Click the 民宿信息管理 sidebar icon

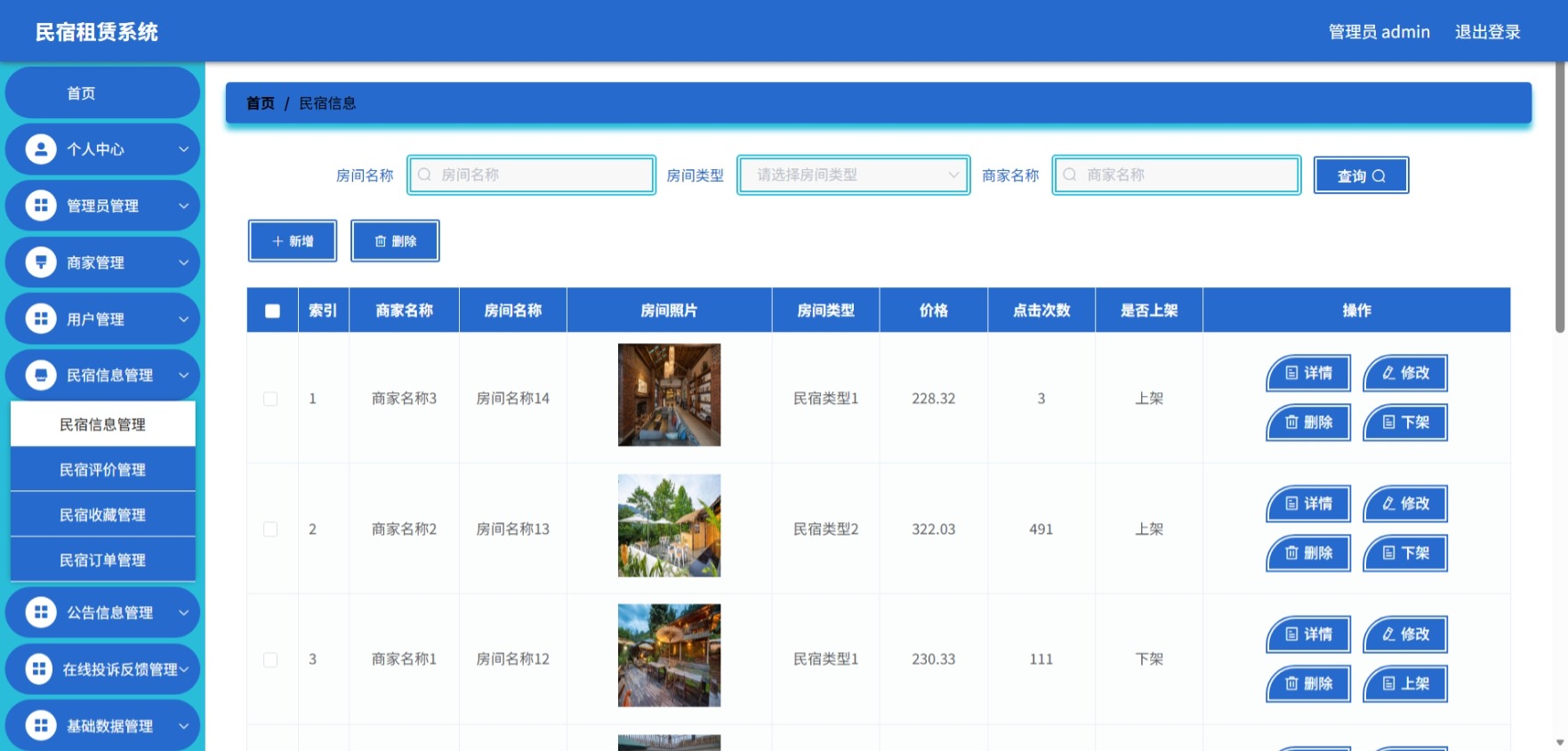40,375
